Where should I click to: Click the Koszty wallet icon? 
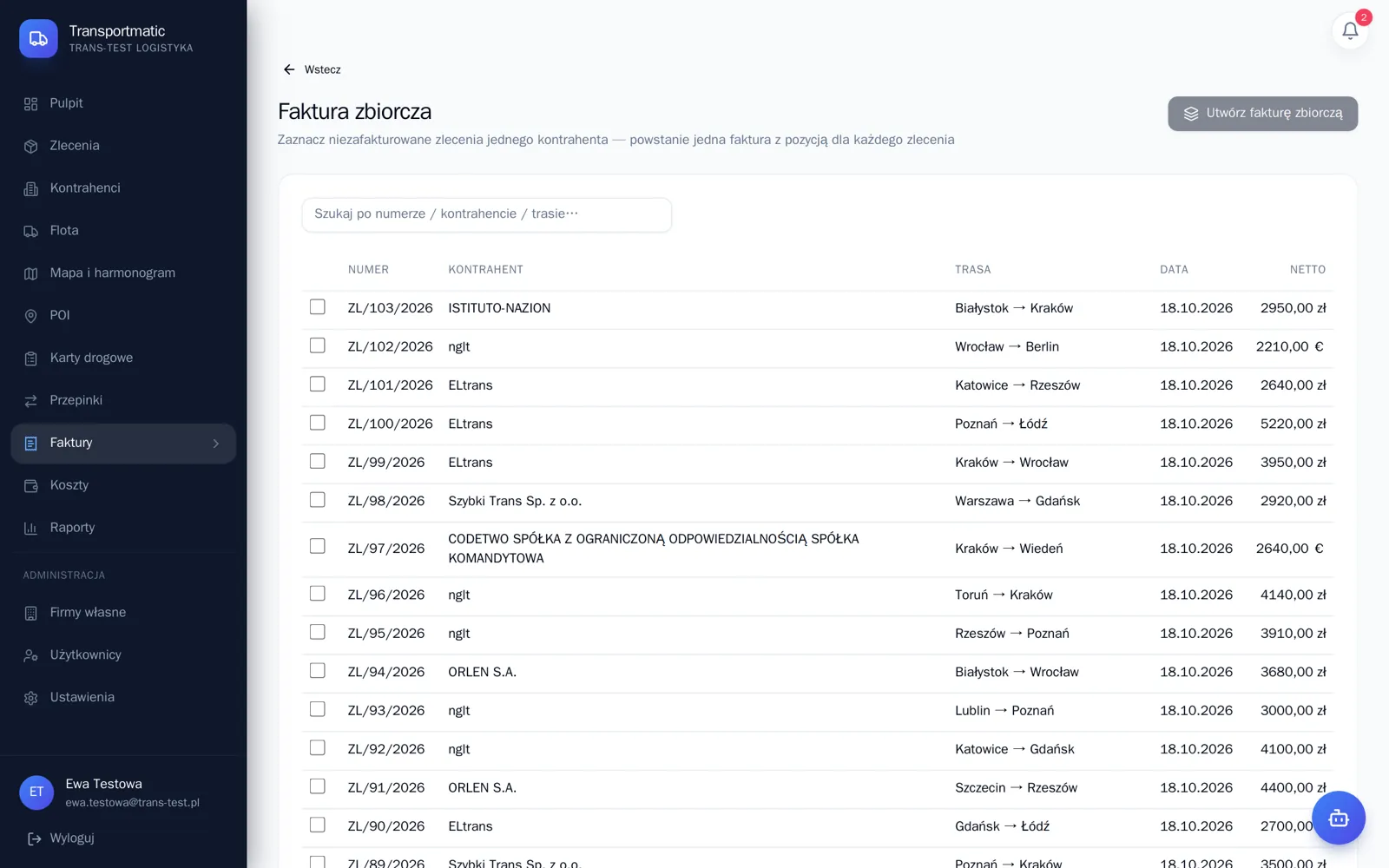[31, 486]
